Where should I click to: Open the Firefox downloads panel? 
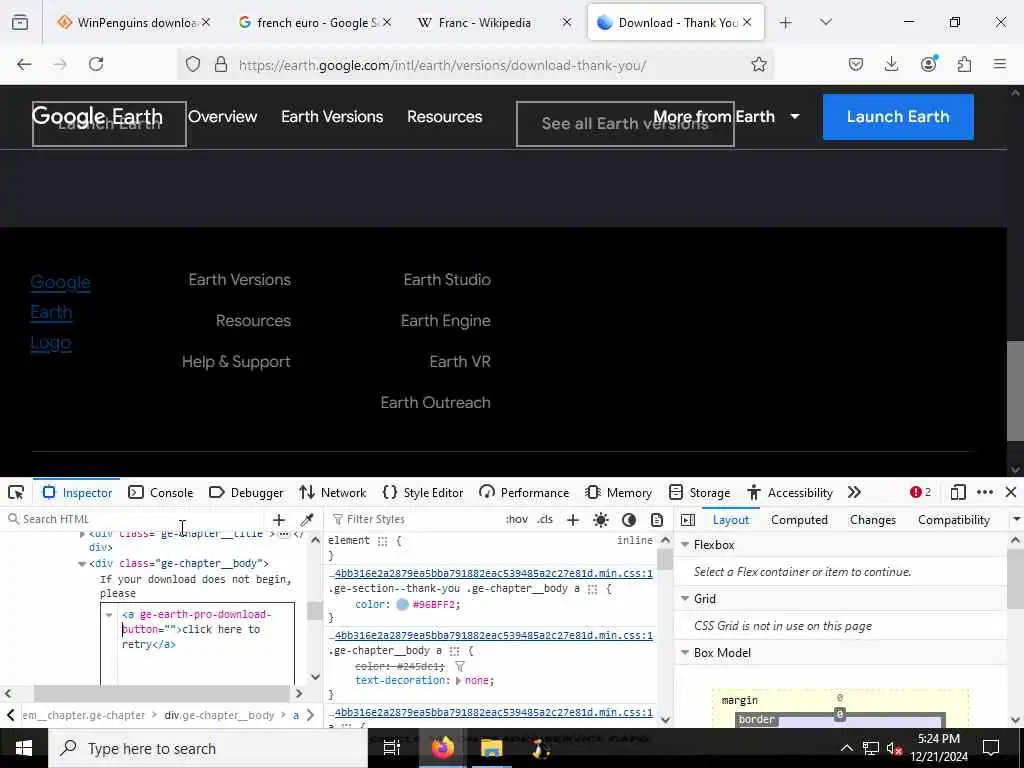pos(891,64)
